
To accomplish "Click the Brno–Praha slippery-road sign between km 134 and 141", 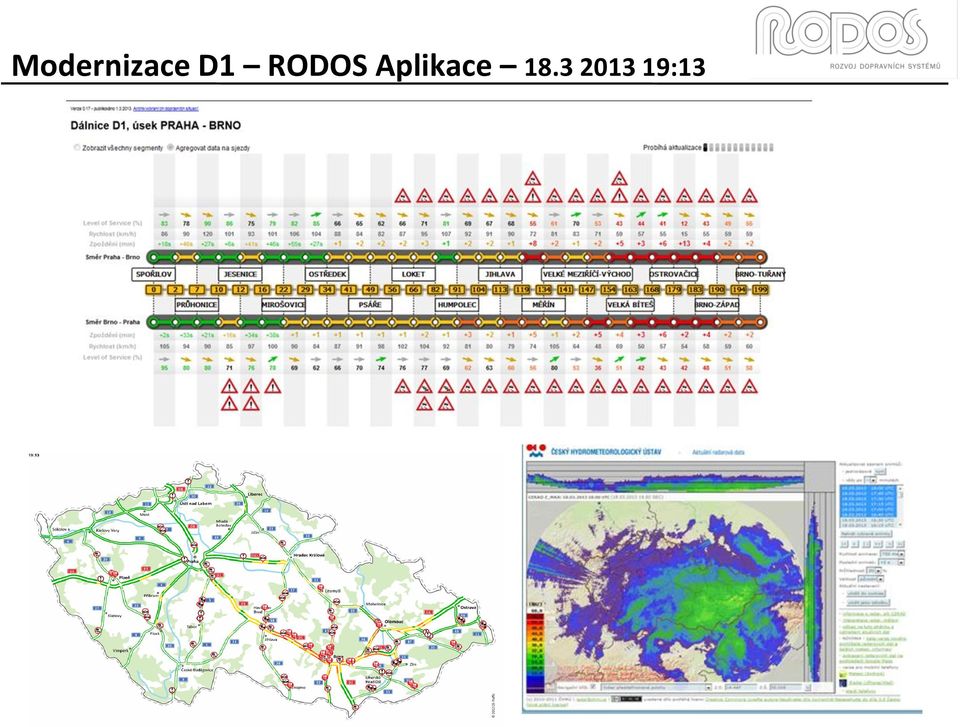I will (554, 386).
